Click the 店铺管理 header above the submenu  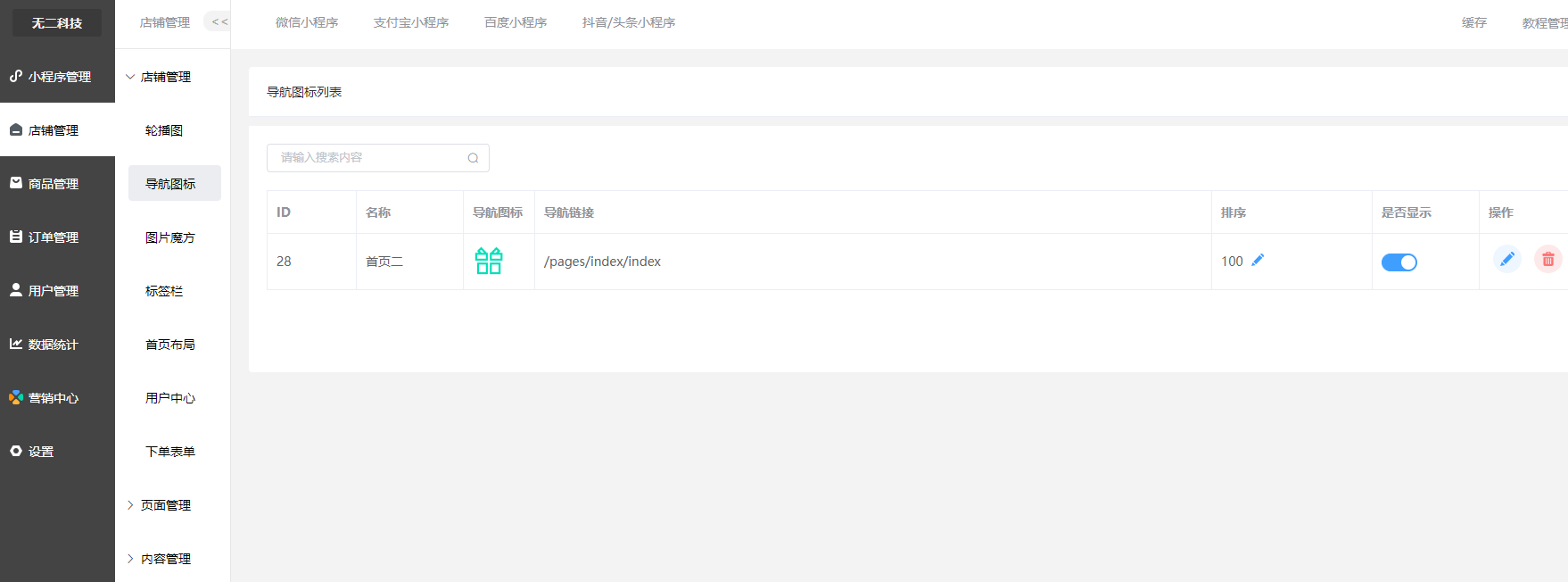pyautogui.click(x=165, y=22)
